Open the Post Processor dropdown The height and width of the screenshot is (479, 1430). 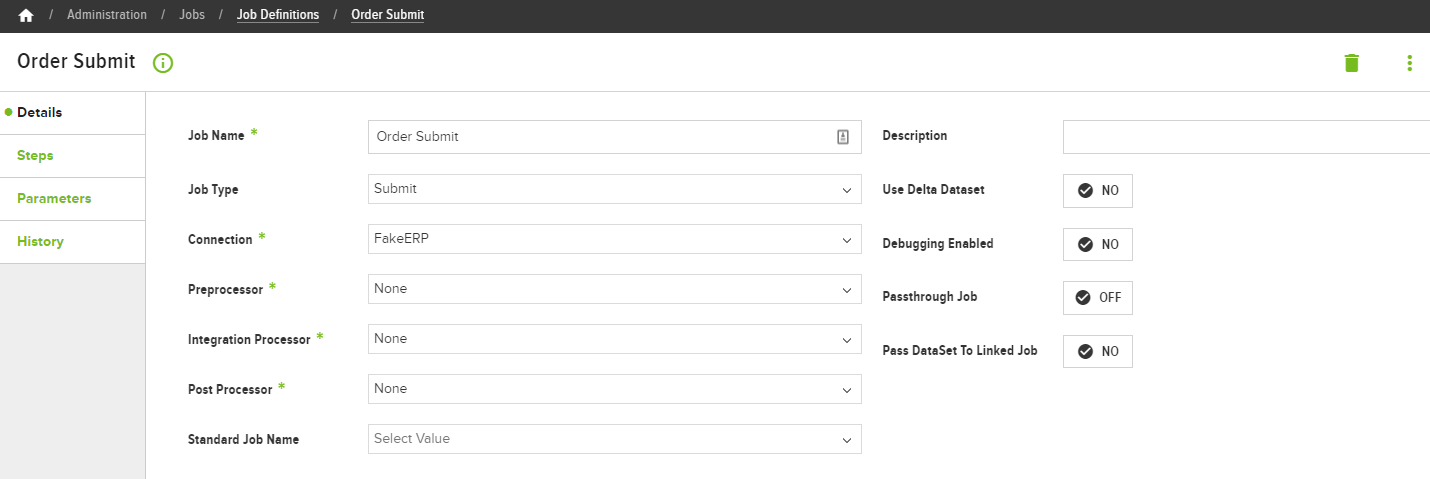[615, 389]
